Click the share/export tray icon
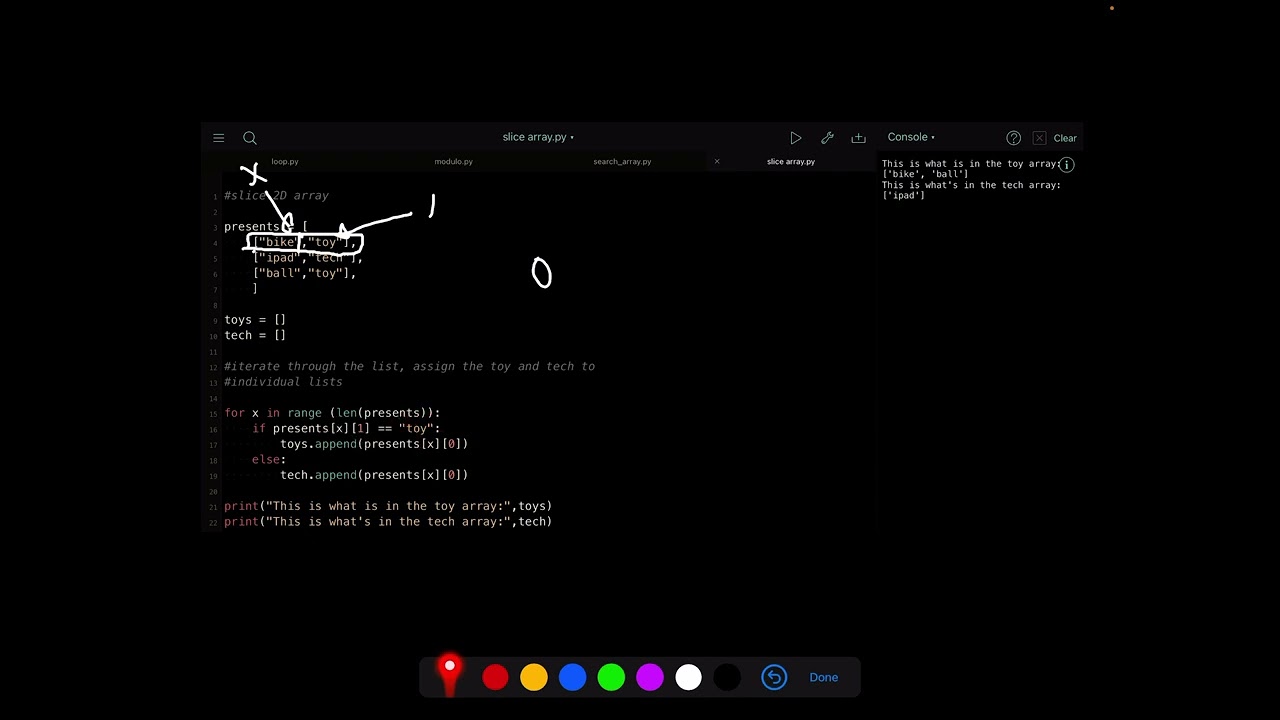 858,138
